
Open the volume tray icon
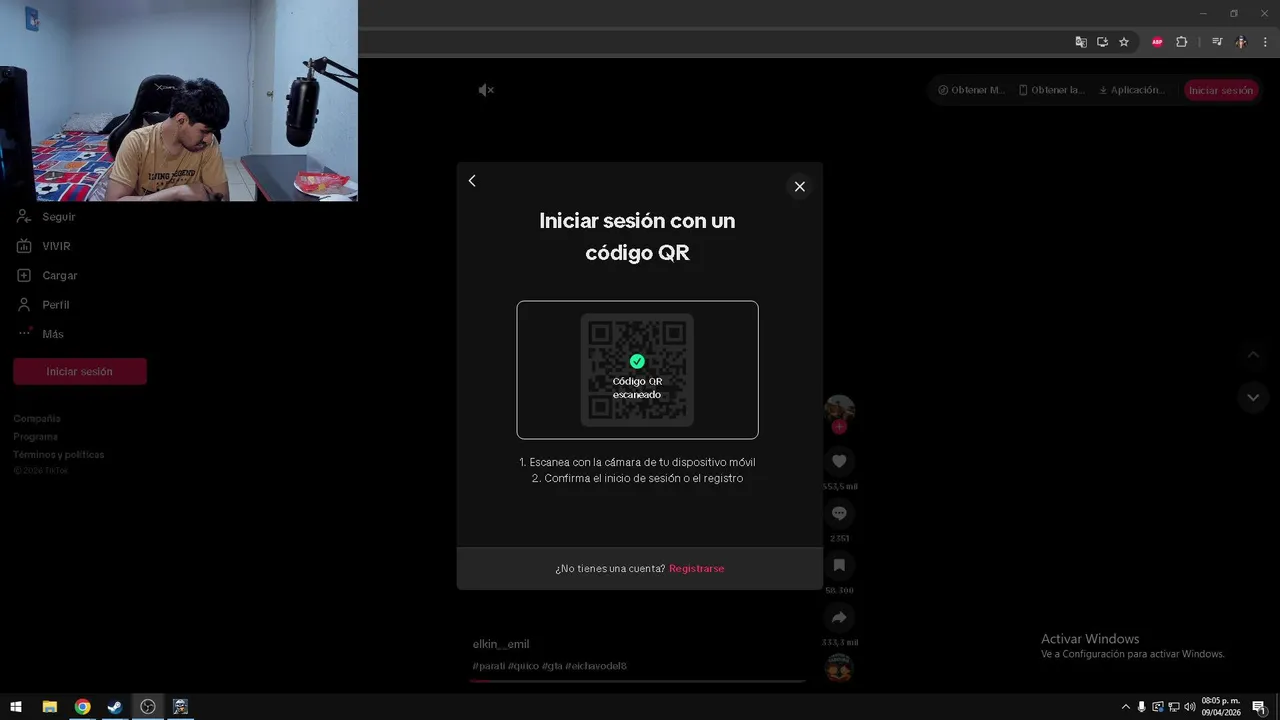(x=1190, y=707)
